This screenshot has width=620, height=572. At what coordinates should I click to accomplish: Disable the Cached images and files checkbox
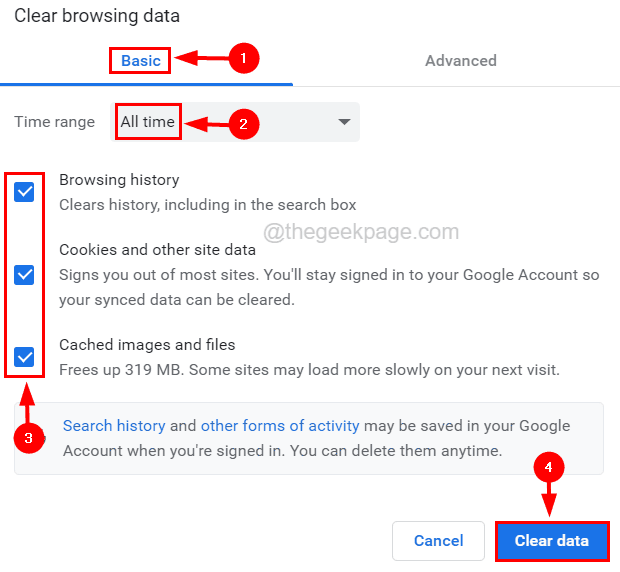pos(25,356)
